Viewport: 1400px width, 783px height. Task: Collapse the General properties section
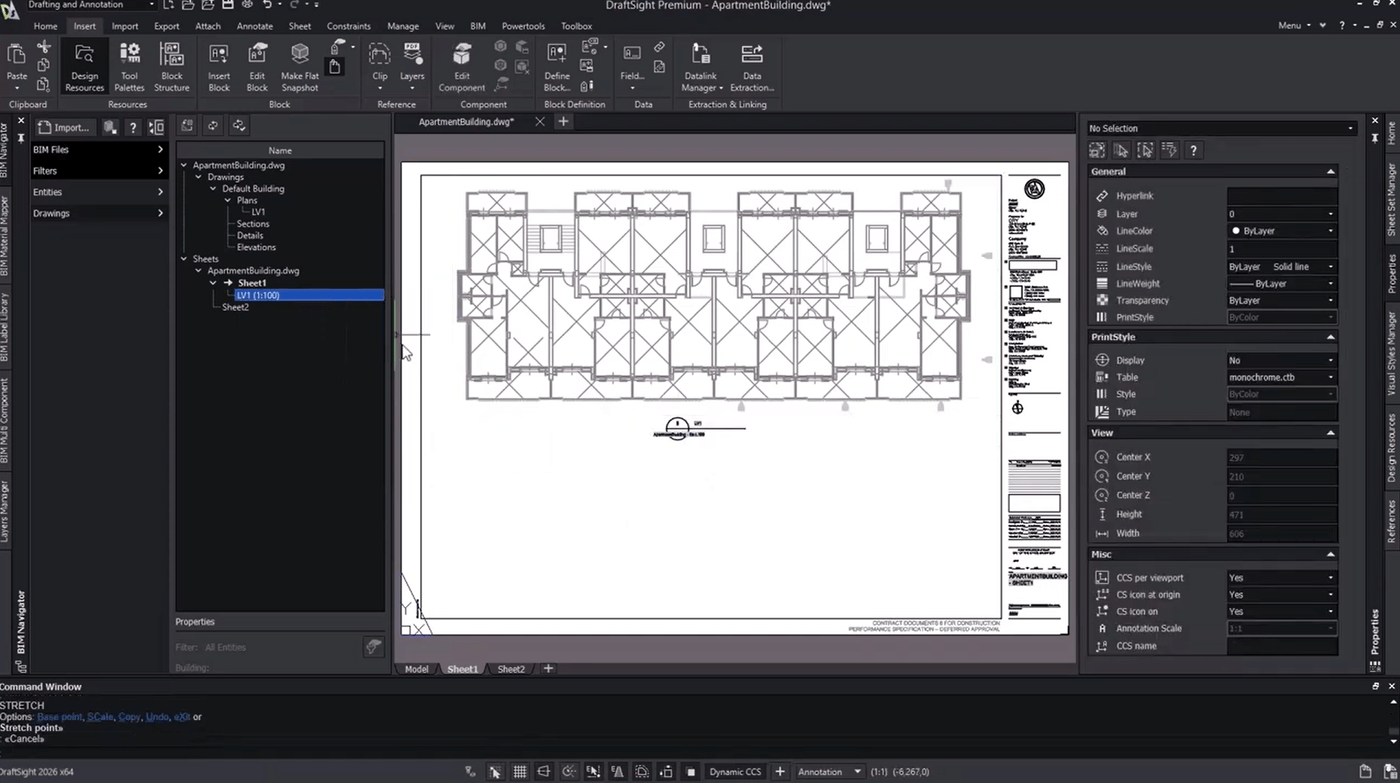[1330, 172]
